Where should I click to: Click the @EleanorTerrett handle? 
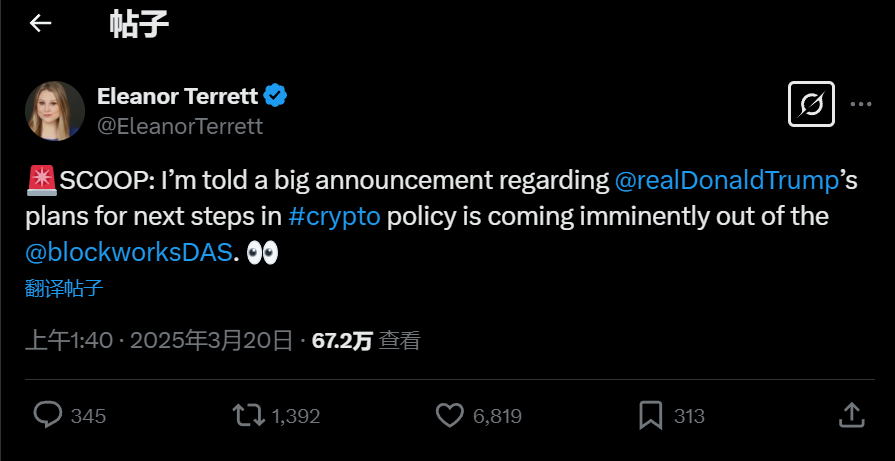[x=180, y=126]
